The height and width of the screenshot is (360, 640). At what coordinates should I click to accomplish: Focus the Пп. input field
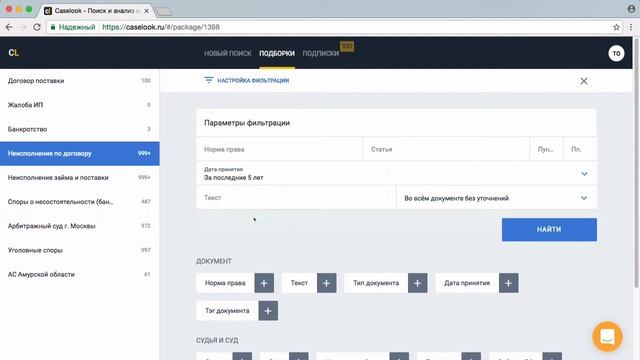(580, 149)
